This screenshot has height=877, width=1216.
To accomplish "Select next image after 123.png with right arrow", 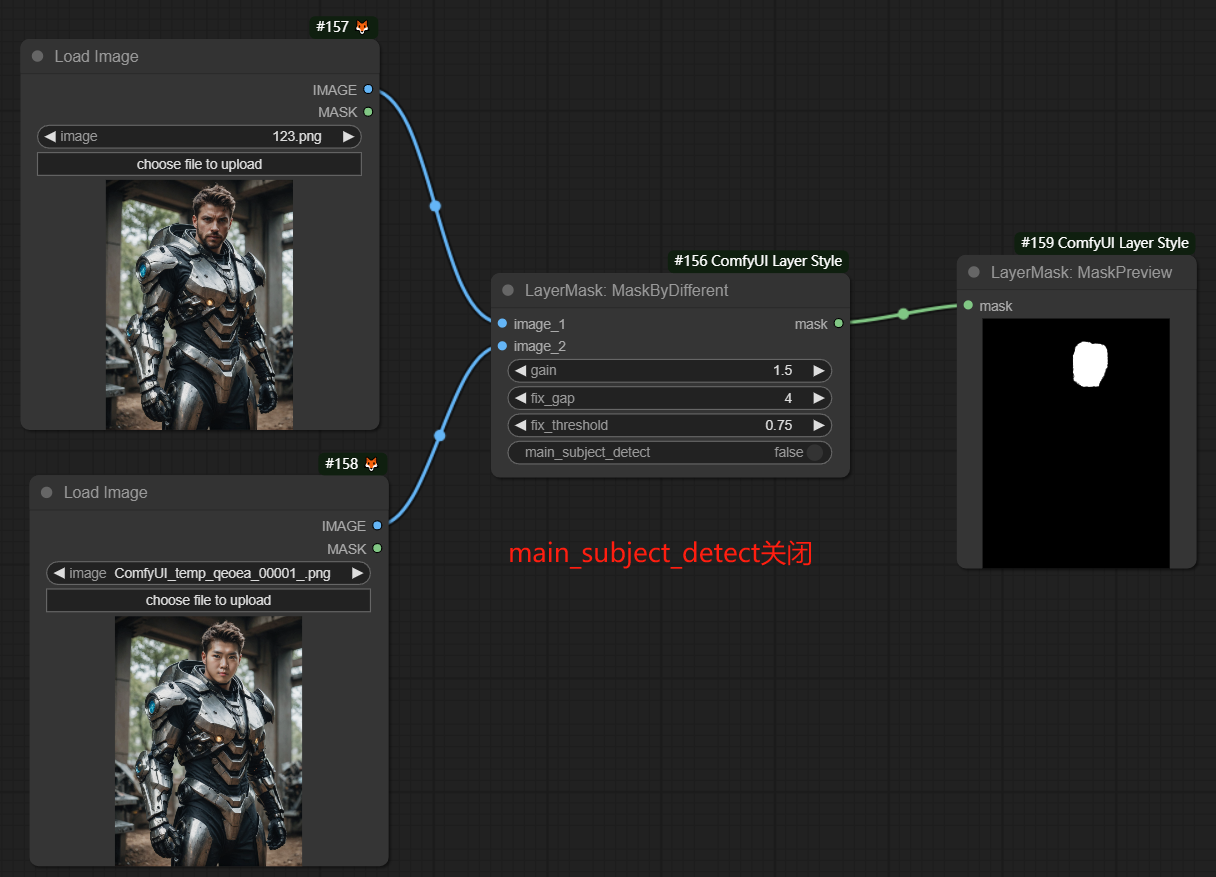I will point(348,137).
